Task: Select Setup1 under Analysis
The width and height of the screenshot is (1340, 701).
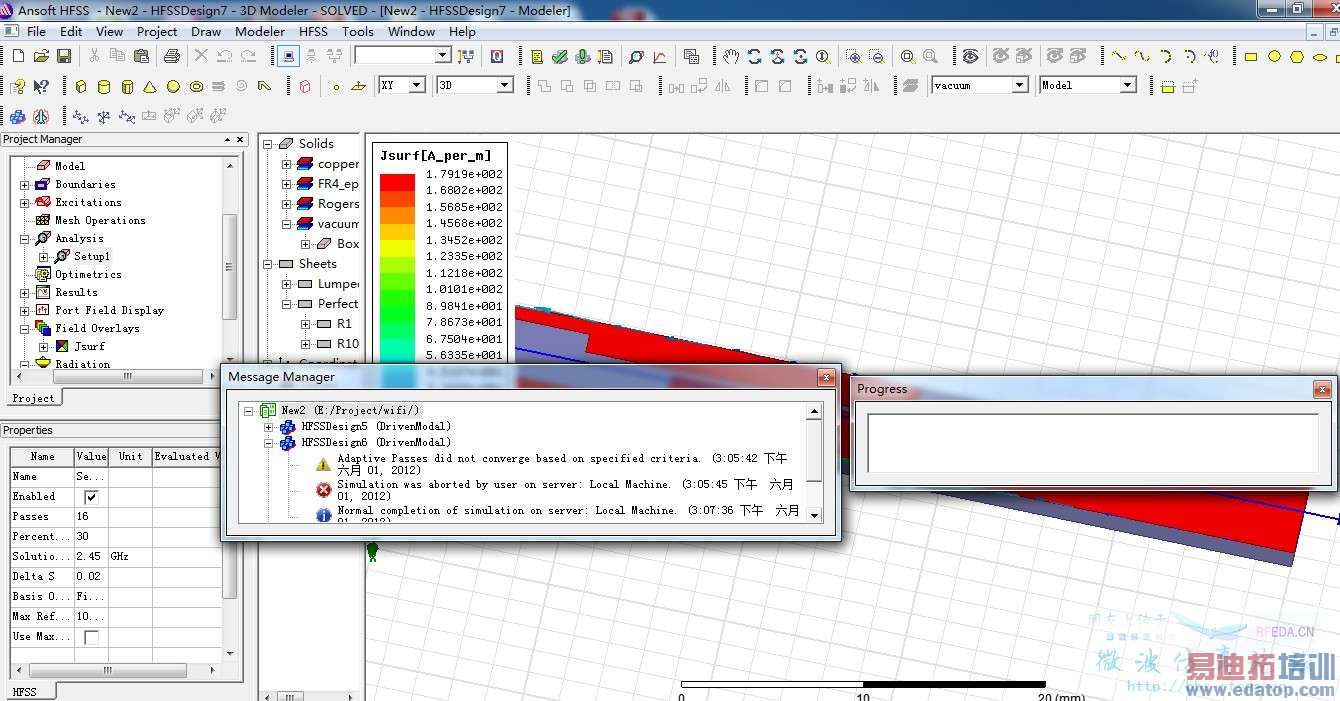Action: pyautogui.click(x=91, y=256)
